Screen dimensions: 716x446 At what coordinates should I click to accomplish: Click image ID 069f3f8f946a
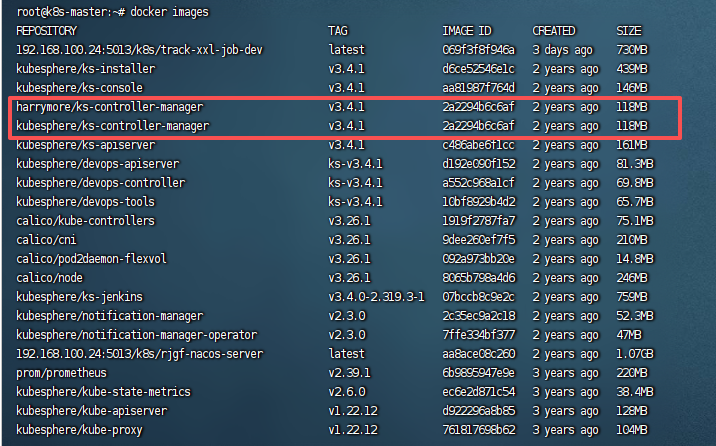coord(478,50)
